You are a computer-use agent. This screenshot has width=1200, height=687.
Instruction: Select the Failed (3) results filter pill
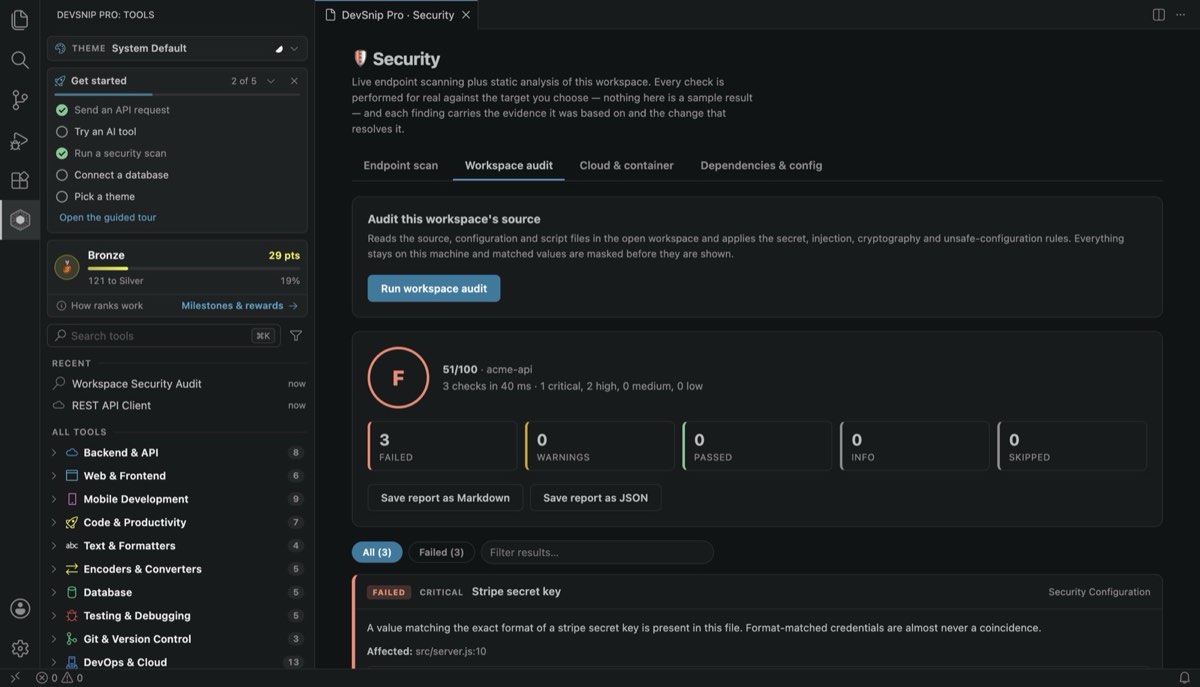click(441, 552)
